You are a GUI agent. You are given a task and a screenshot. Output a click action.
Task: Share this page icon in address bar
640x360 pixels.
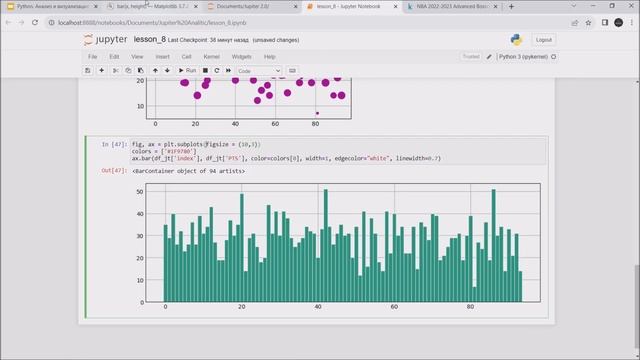[575, 23]
